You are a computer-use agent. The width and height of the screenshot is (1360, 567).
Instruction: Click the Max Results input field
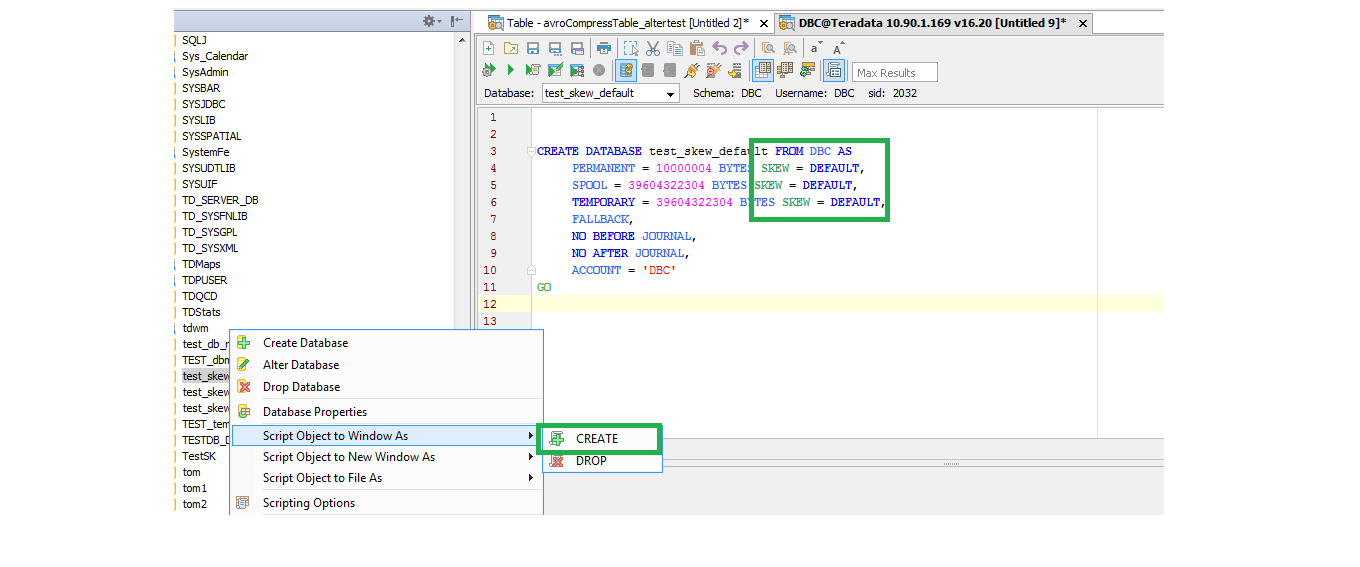pyautogui.click(x=895, y=72)
